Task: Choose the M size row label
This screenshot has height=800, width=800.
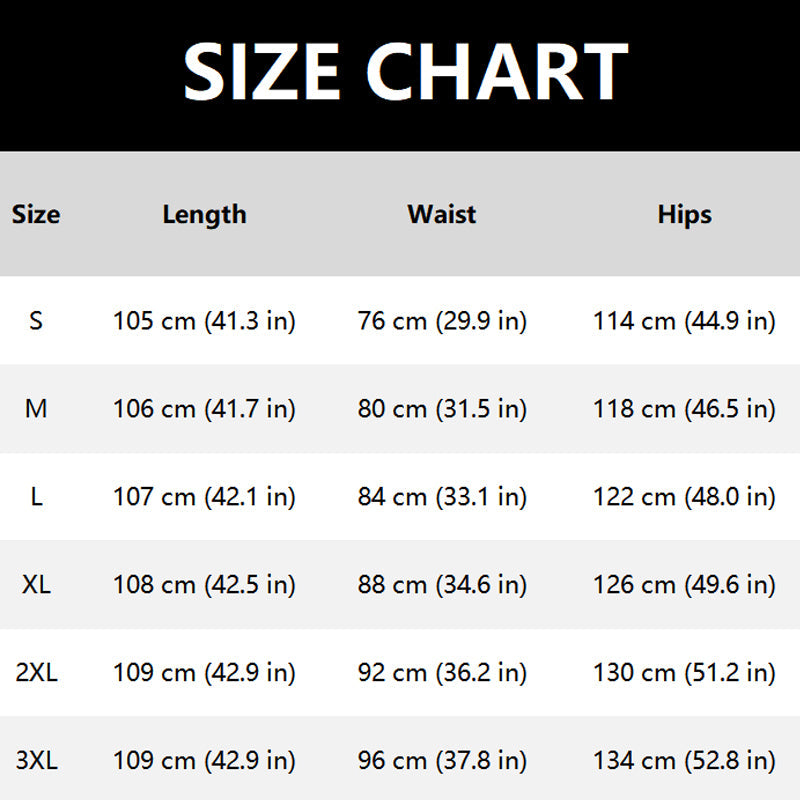Action: (x=36, y=409)
